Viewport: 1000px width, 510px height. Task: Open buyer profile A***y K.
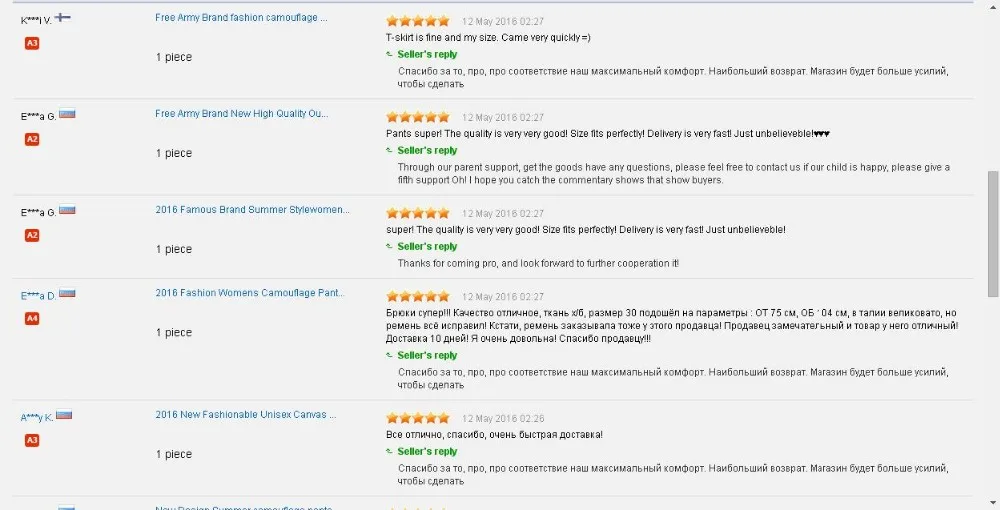point(36,418)
